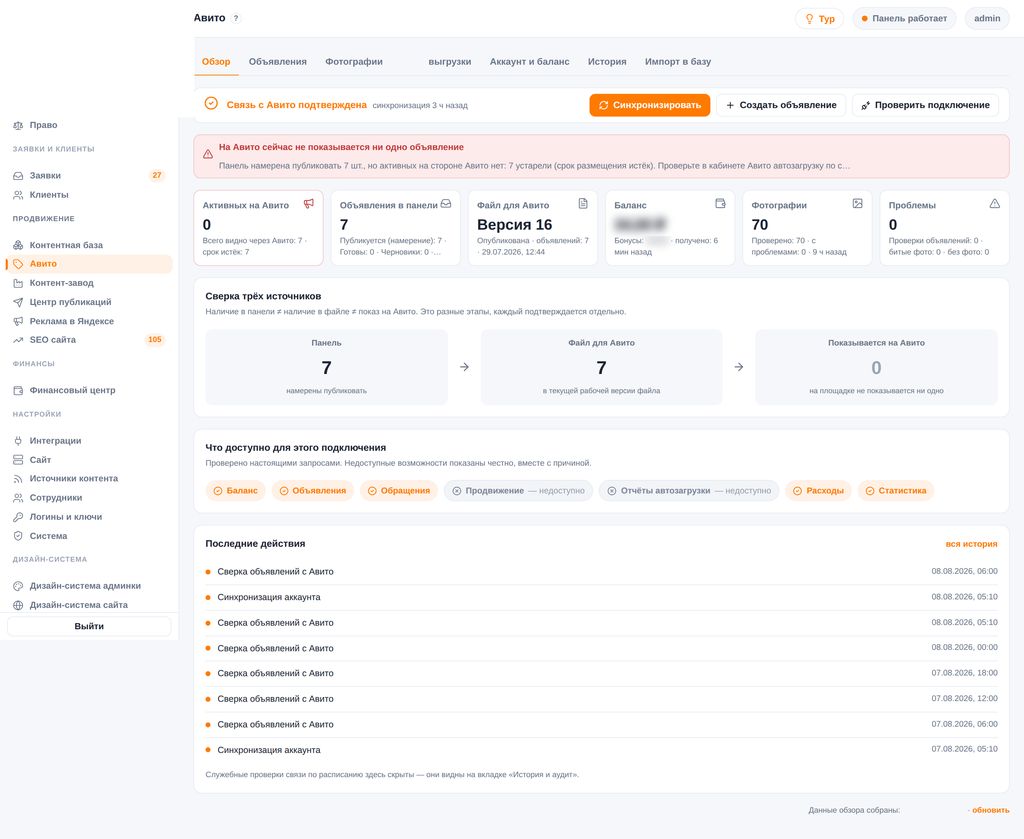The width and height of the screenshot is (1024, 839).
Task: Select the Обзор tab
Action: click(x=216, y=61)
